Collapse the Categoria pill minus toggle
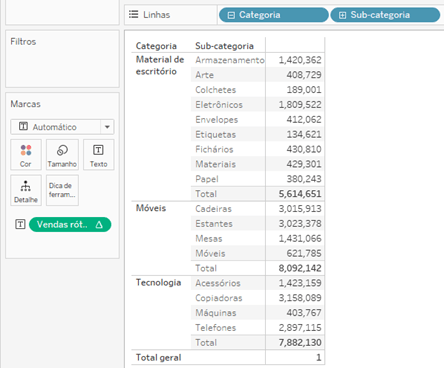This screenshot has width=444, height=368. click(231, 15)
